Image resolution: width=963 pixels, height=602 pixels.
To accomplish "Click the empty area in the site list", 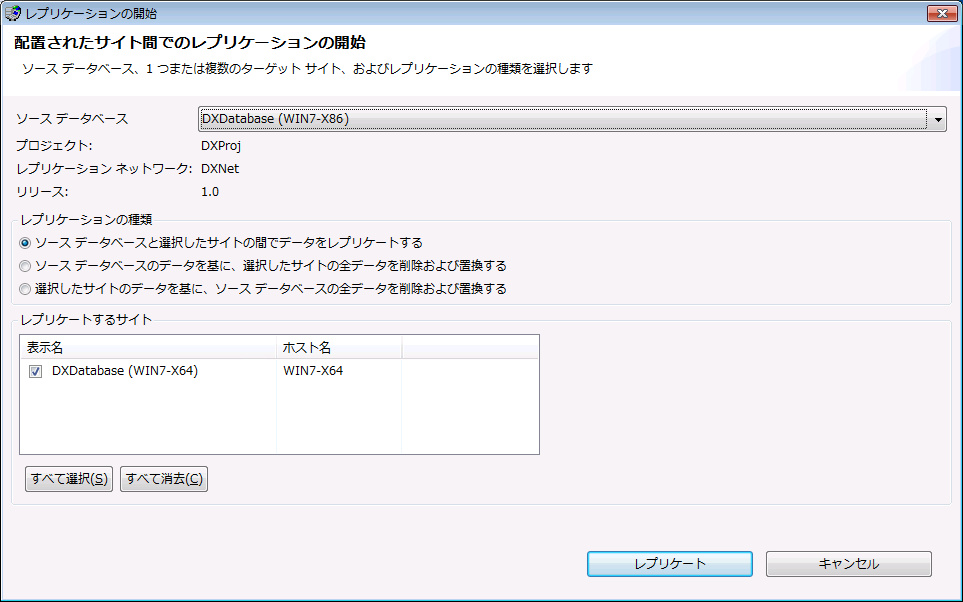I will point(280,420).
